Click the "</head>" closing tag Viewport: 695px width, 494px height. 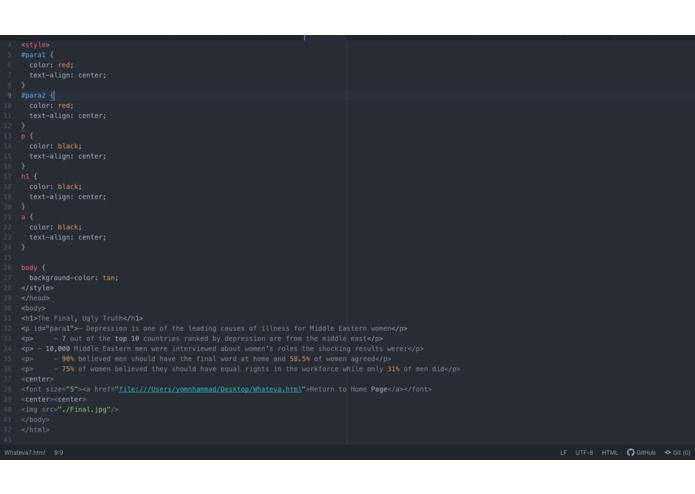click(35, 298)
